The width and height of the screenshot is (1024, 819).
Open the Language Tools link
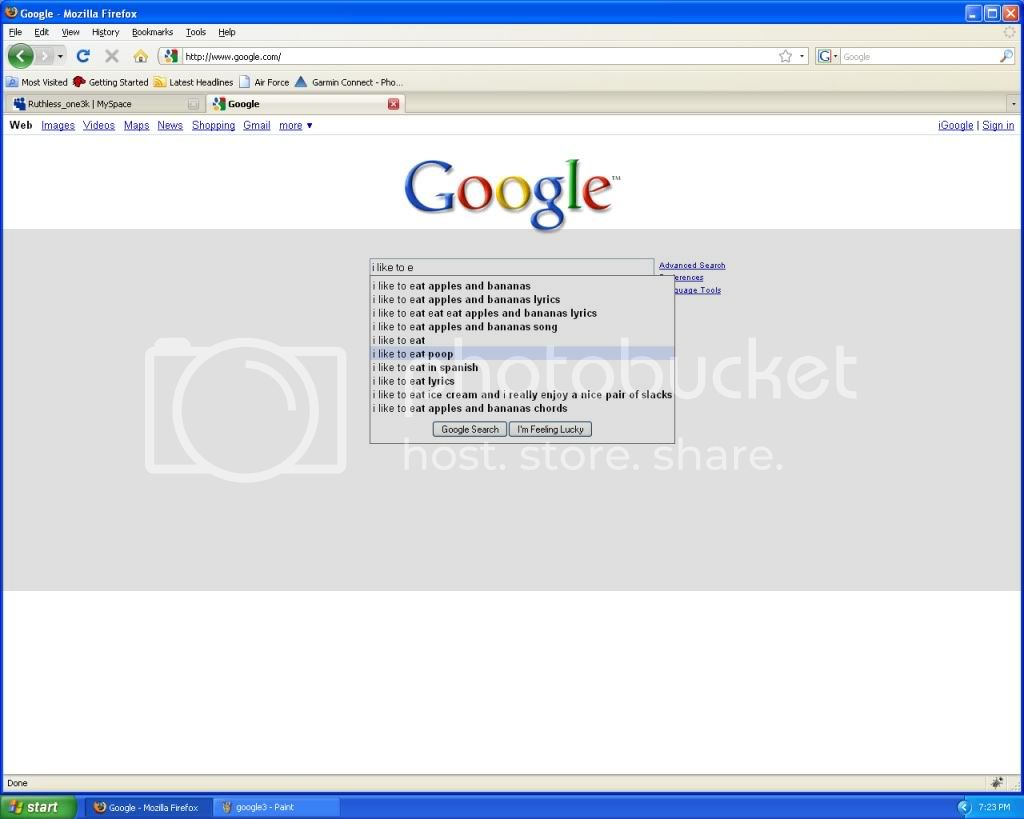(x=698, y=290)
